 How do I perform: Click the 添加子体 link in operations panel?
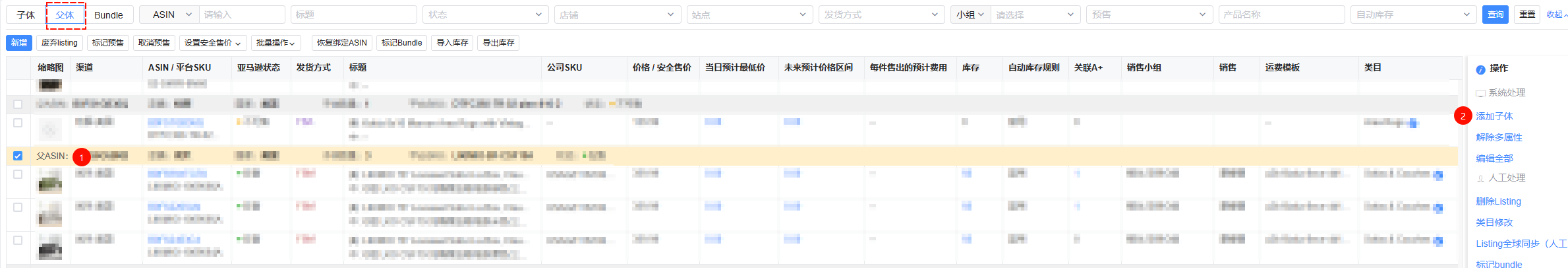point(1494,116)
